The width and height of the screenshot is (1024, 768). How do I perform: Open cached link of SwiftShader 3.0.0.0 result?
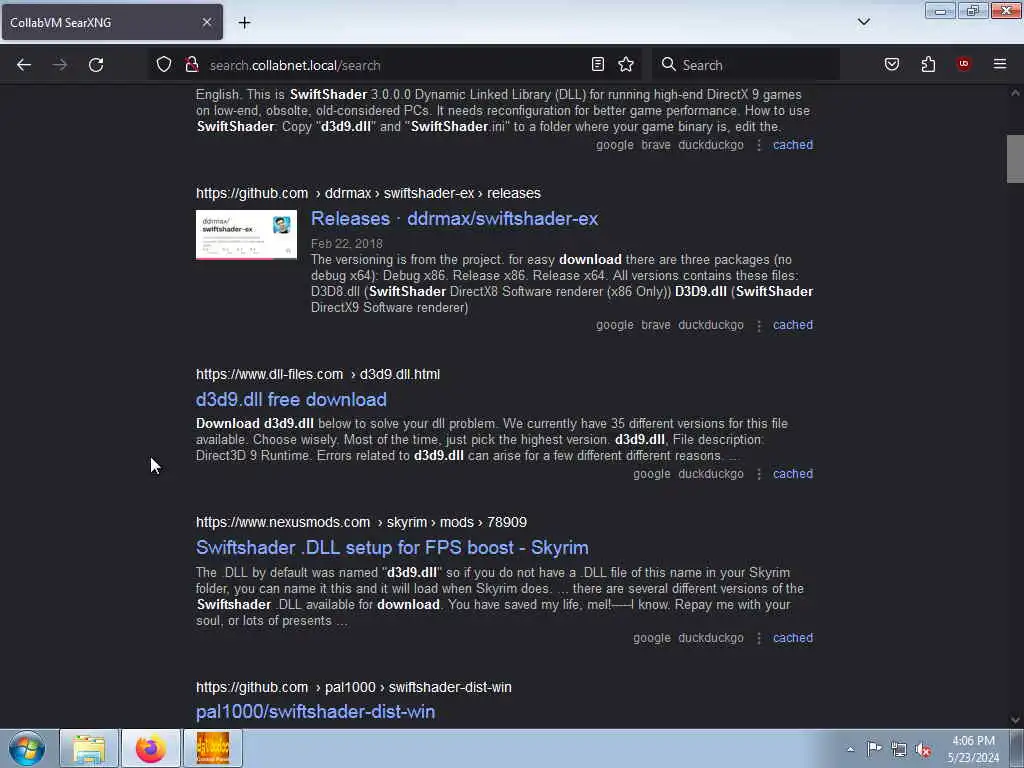pos(793,145)
